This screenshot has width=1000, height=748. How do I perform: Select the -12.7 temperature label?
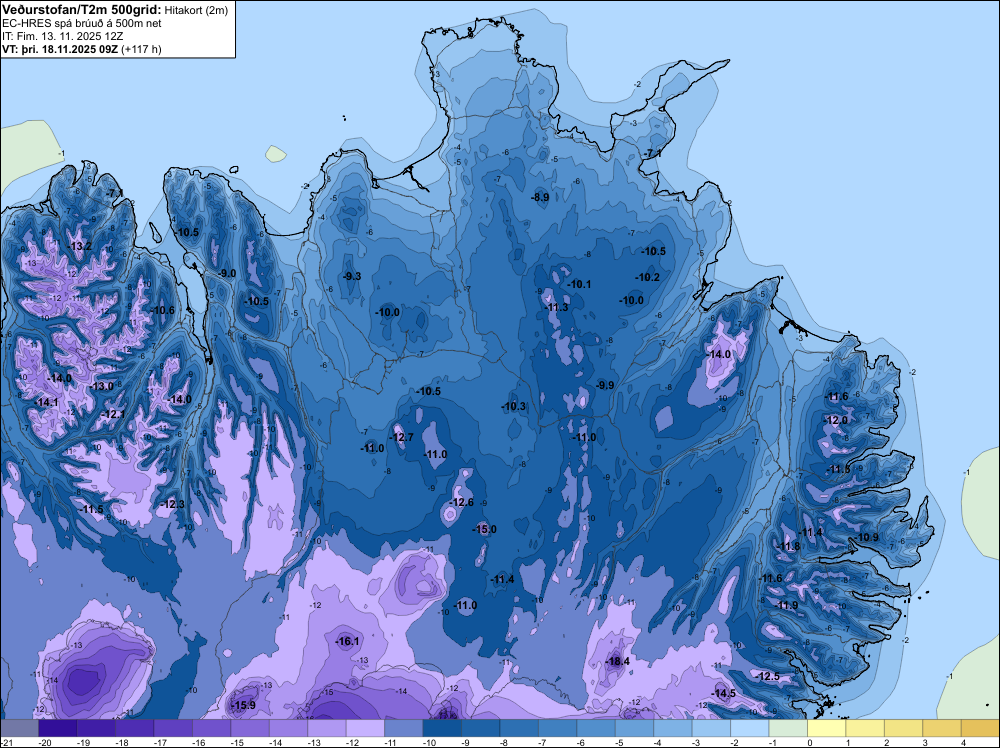pos(402,437)
